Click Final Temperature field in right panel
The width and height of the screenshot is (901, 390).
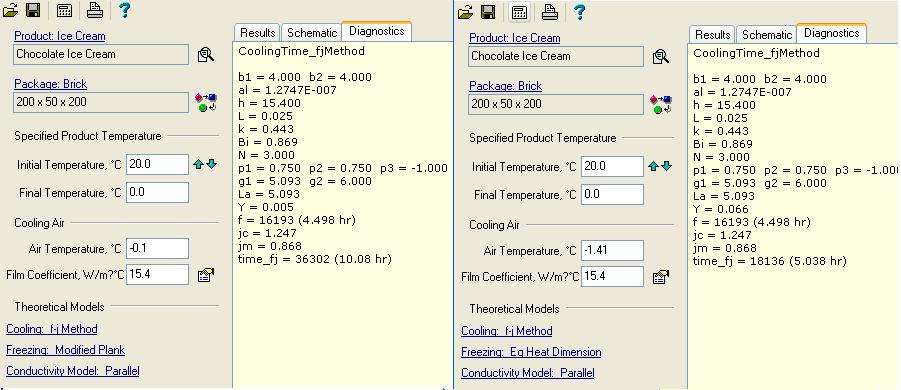(x=612, y=194)
